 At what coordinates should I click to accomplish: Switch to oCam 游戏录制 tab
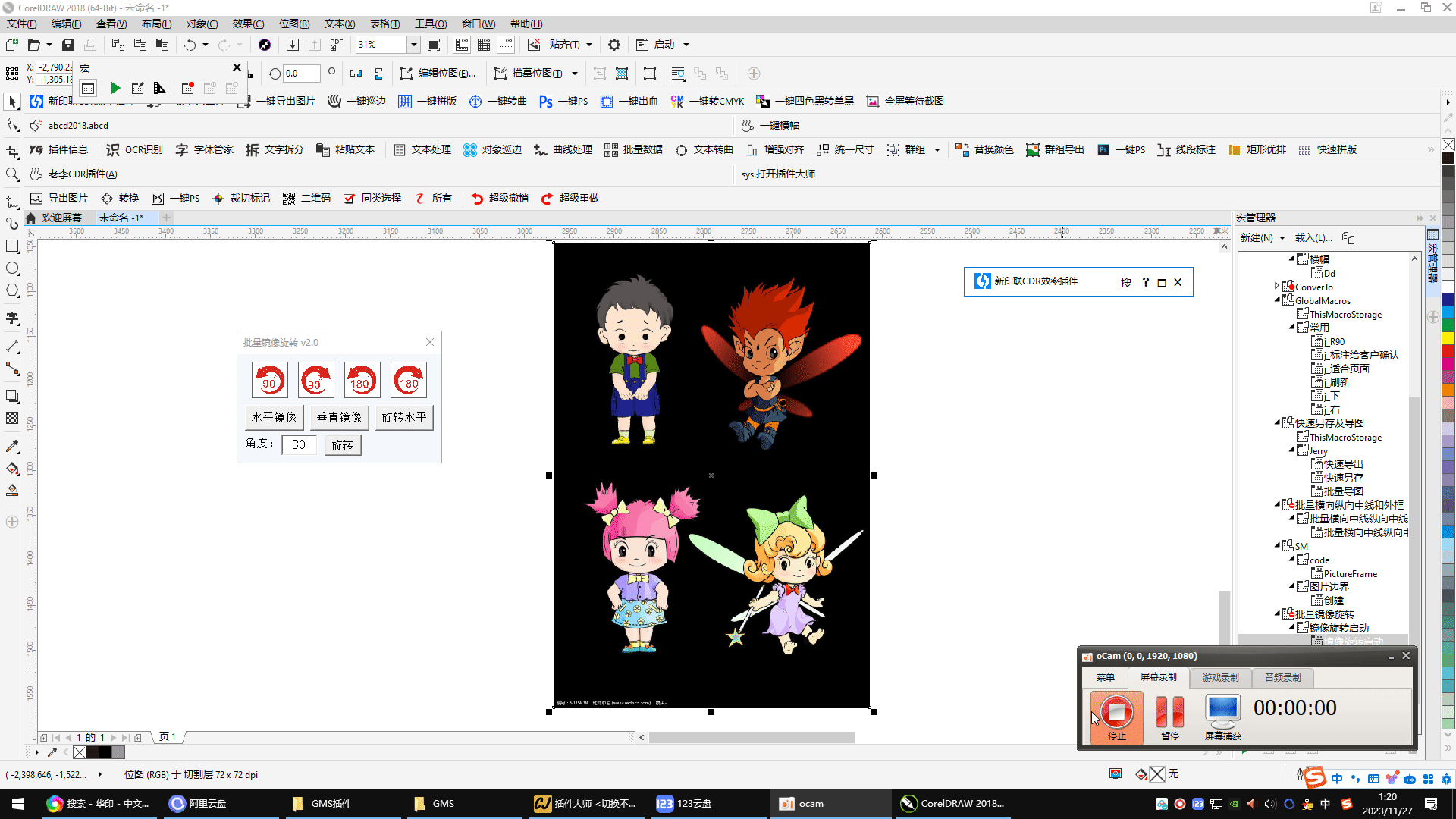(x=1220, y=678)
